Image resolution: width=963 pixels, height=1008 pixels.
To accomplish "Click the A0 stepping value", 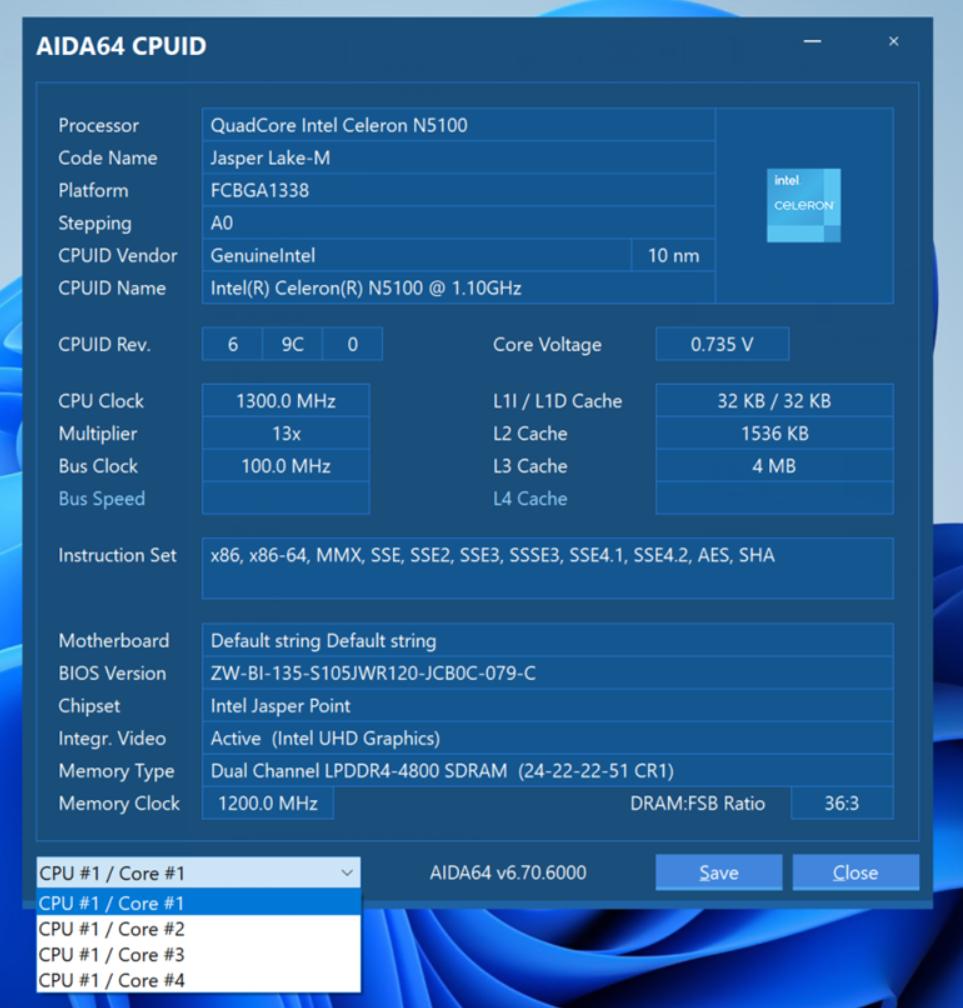I will [458, 223].
